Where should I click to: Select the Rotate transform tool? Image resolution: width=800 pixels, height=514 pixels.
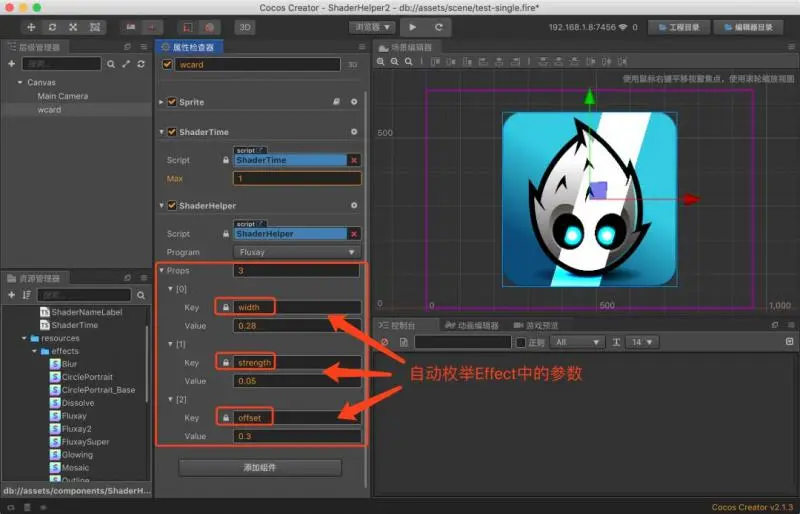(x=52, y=27)
